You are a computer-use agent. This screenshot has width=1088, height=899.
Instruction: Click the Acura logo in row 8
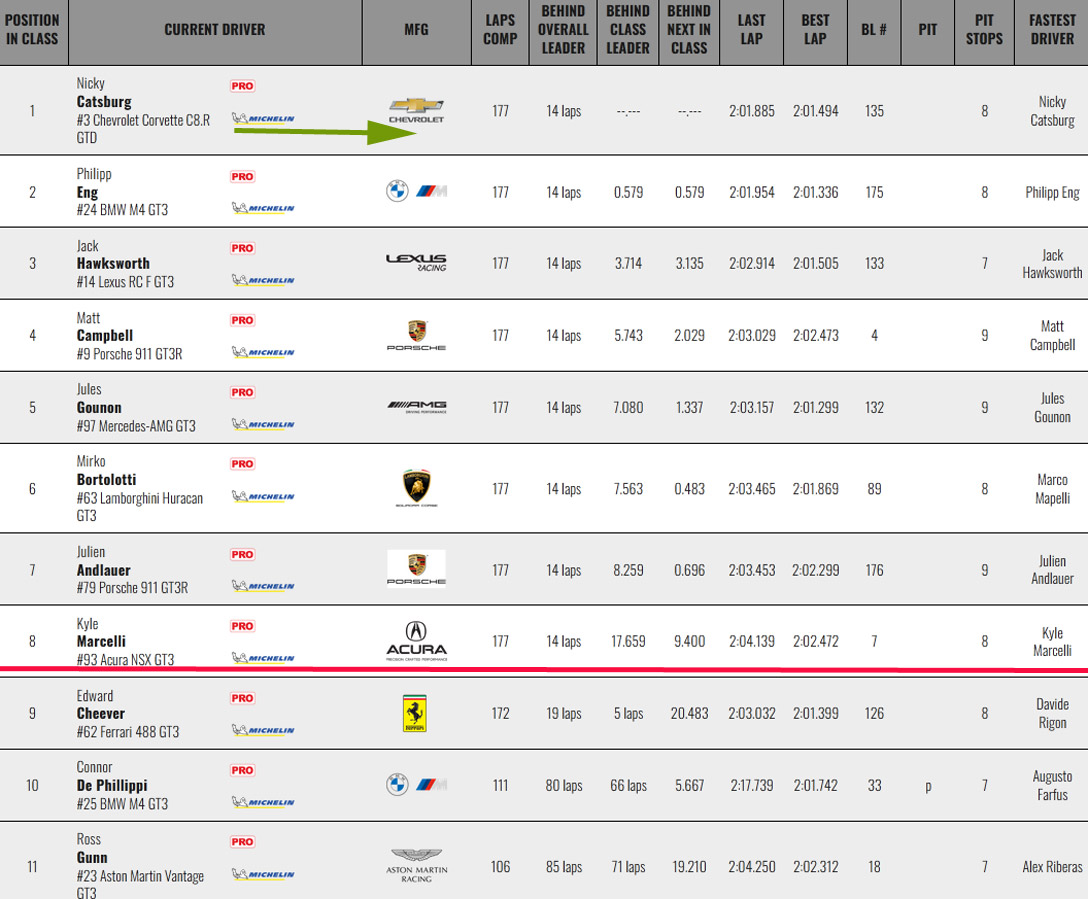[416, 641]
